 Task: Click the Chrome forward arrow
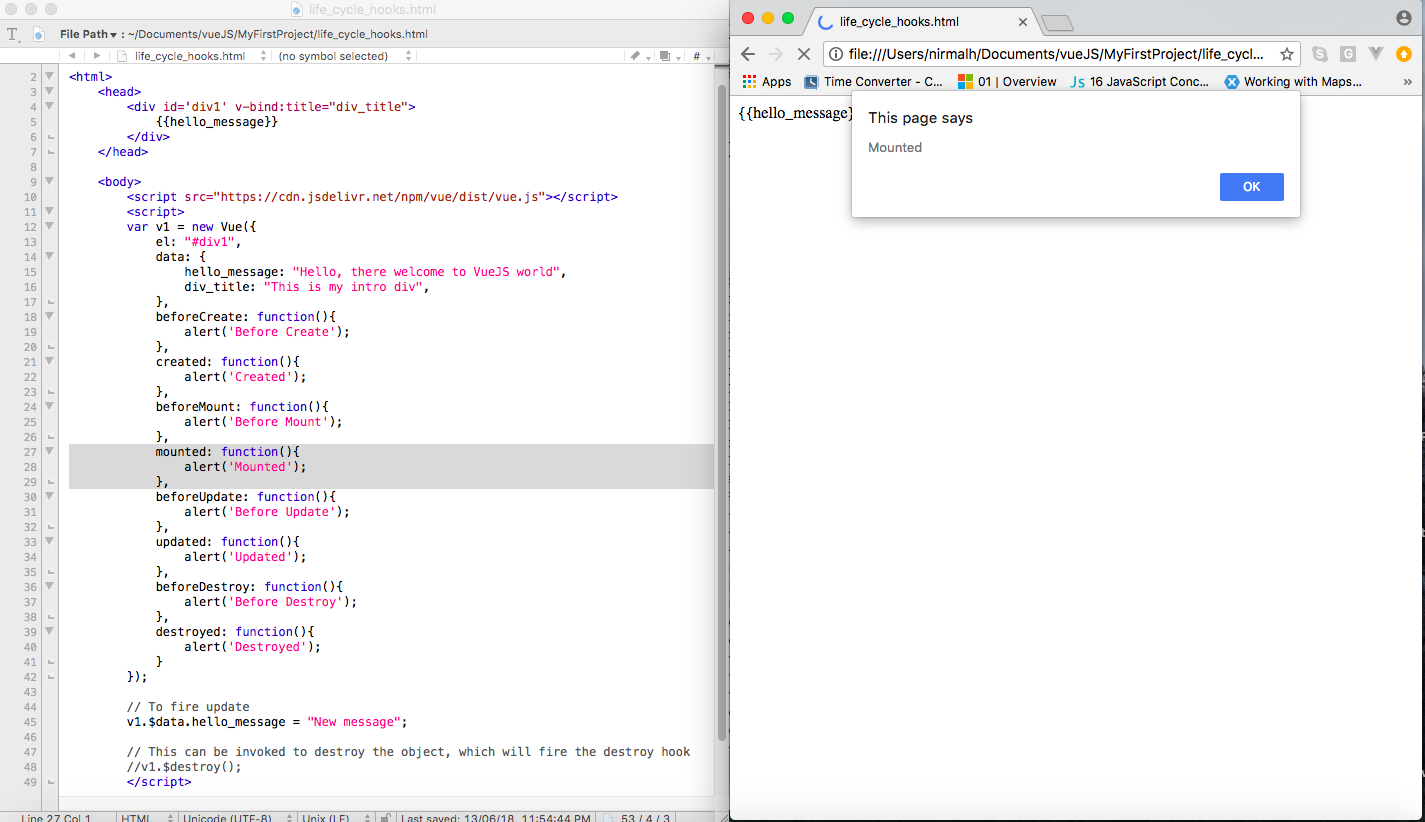[x=775, y=54]
